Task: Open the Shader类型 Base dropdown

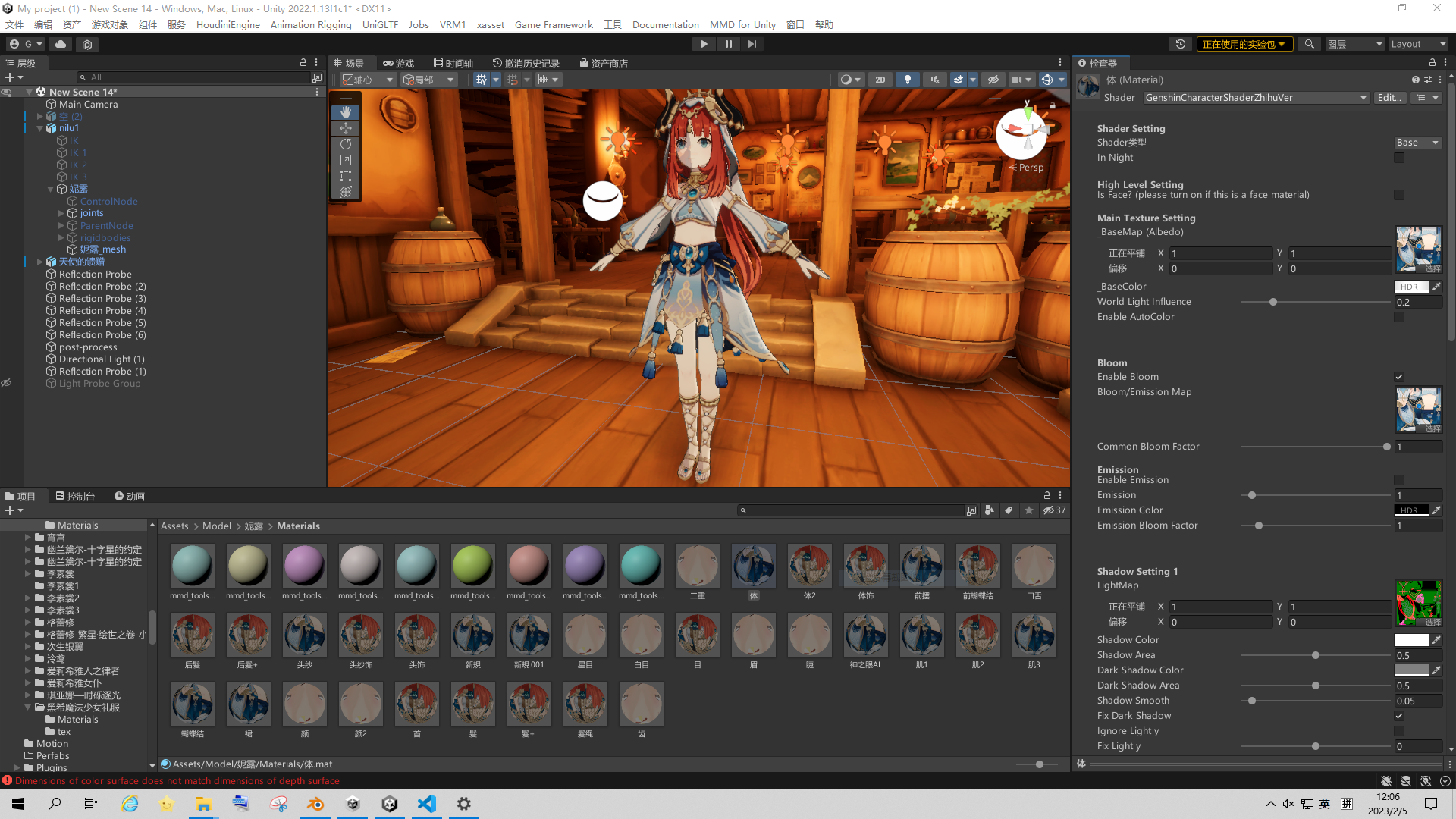Action: coord(1417,143)
